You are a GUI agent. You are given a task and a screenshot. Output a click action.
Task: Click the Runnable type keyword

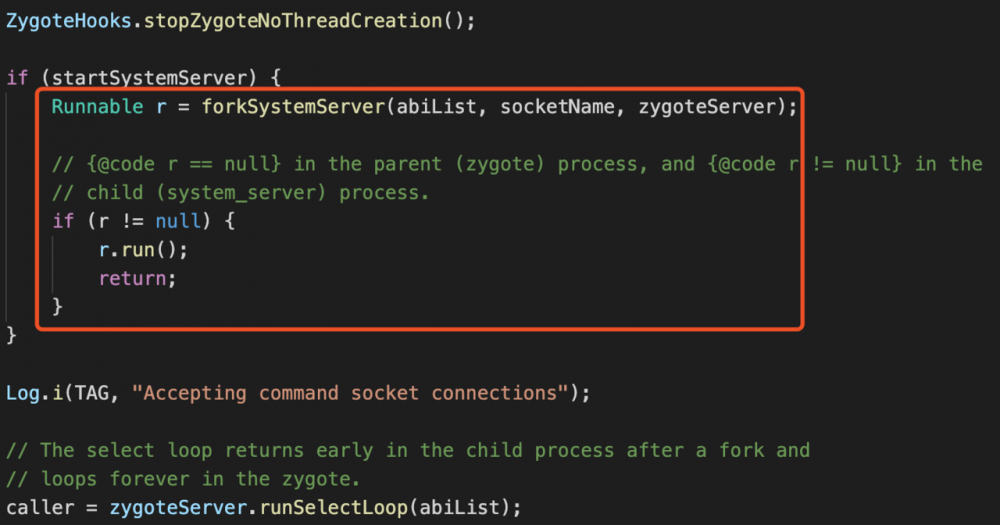point(97,106)
